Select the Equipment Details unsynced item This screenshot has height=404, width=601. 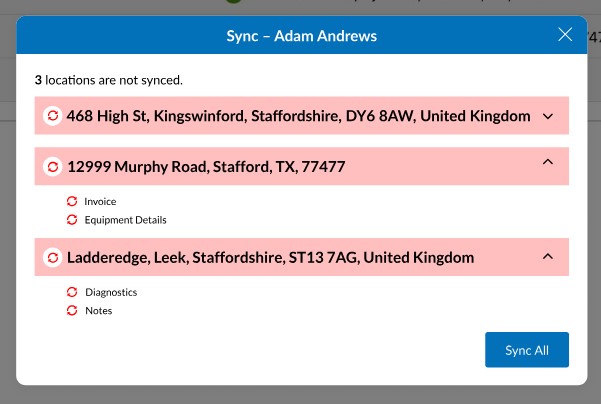click(125, 220)
